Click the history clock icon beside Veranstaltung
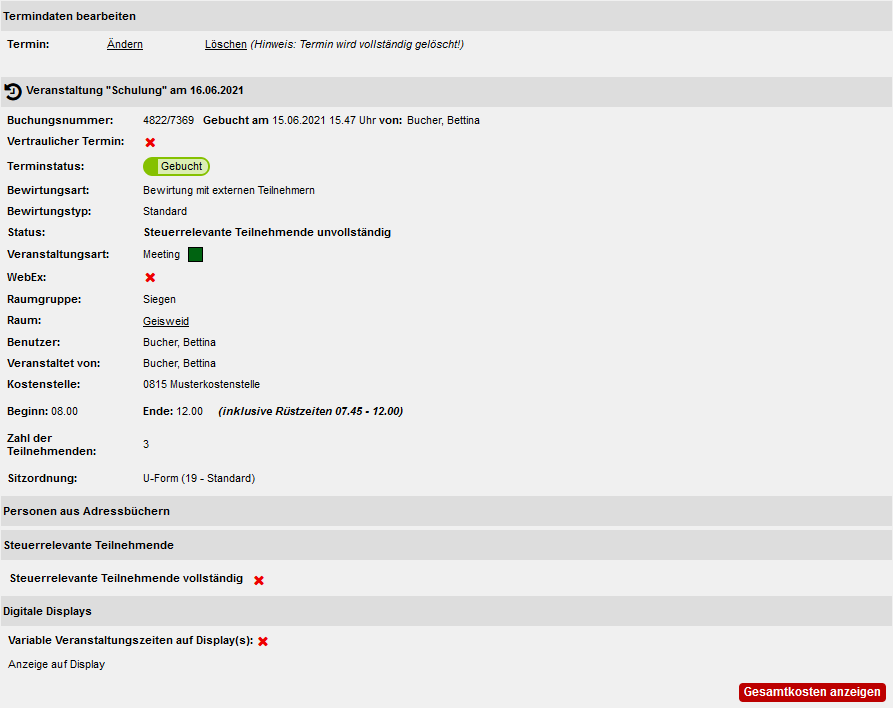893x708 pixels. (13, 91)
